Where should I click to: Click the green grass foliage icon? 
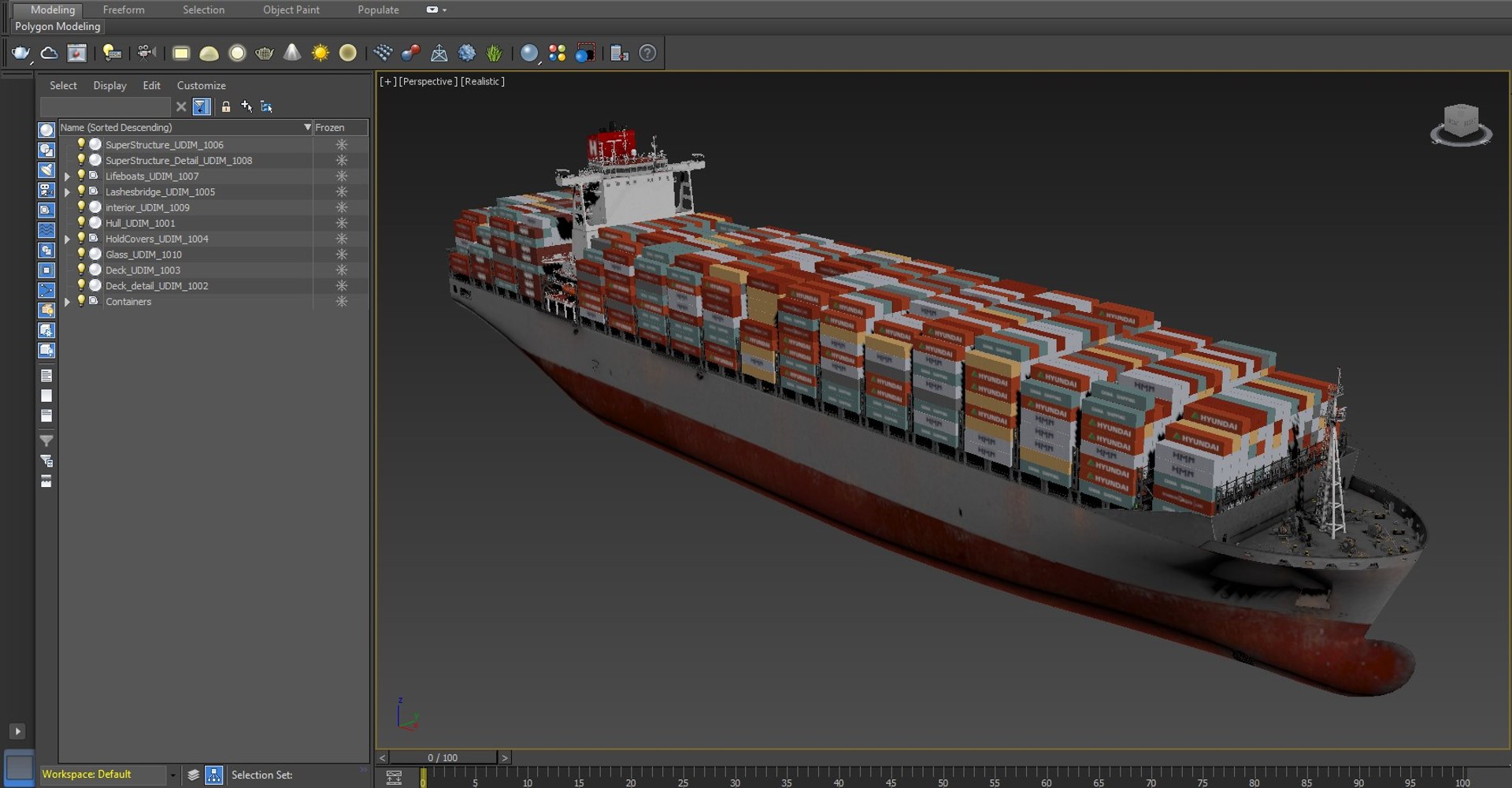click(494, 53)
